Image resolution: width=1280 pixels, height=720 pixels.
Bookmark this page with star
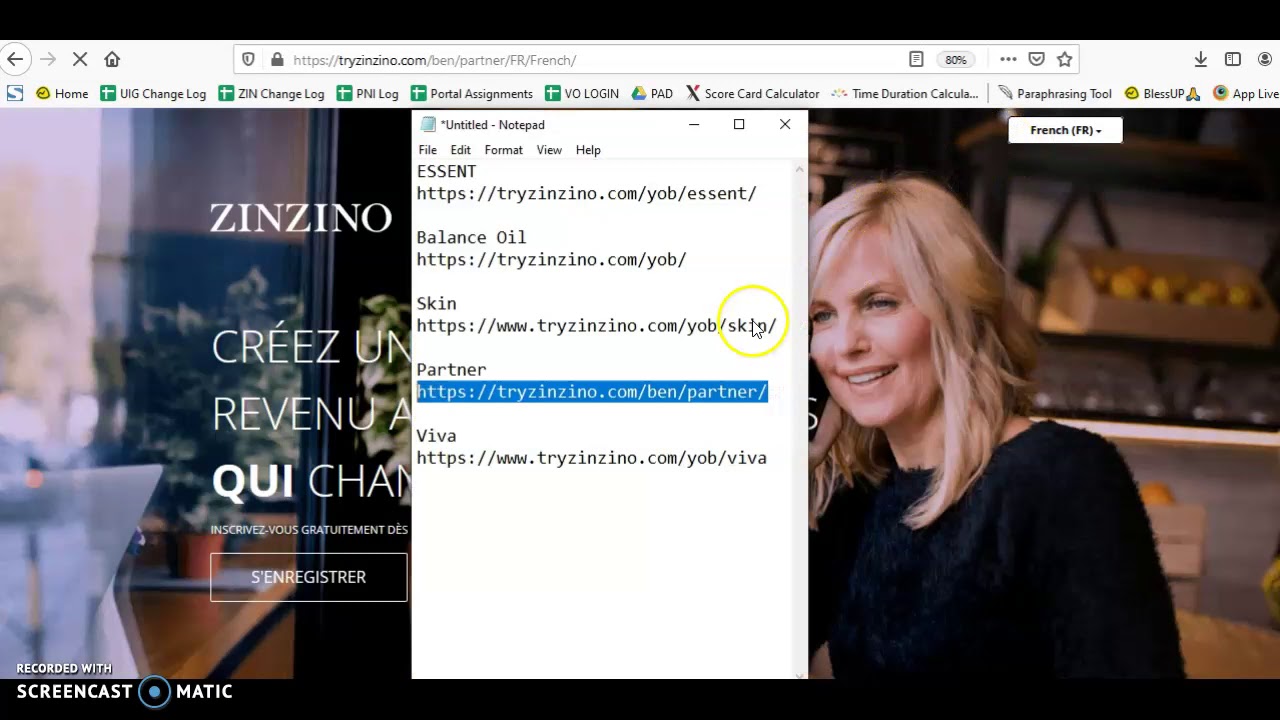coord(1065,60)
